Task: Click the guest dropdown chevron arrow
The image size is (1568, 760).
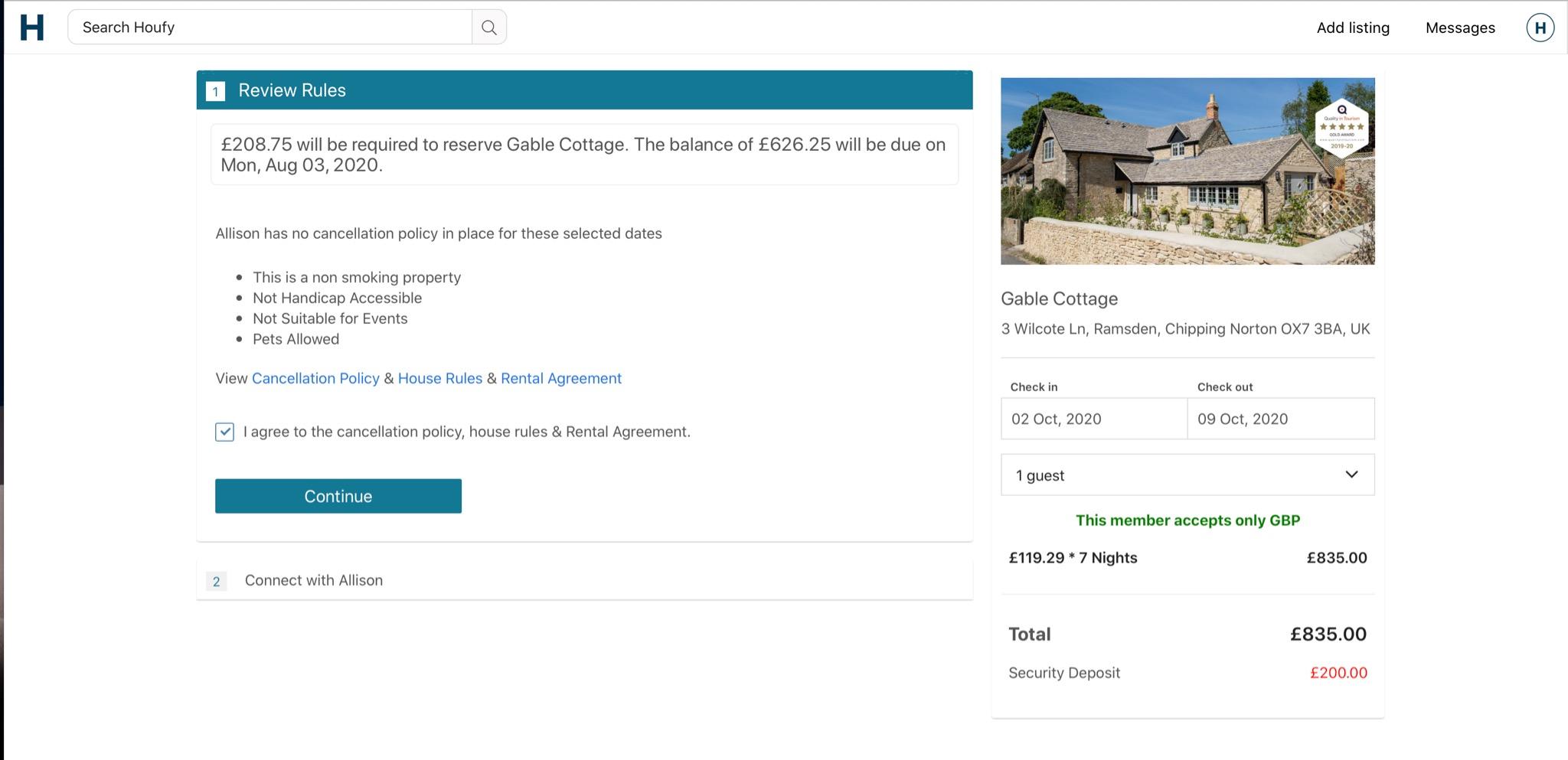Action: pos(1351,475)
